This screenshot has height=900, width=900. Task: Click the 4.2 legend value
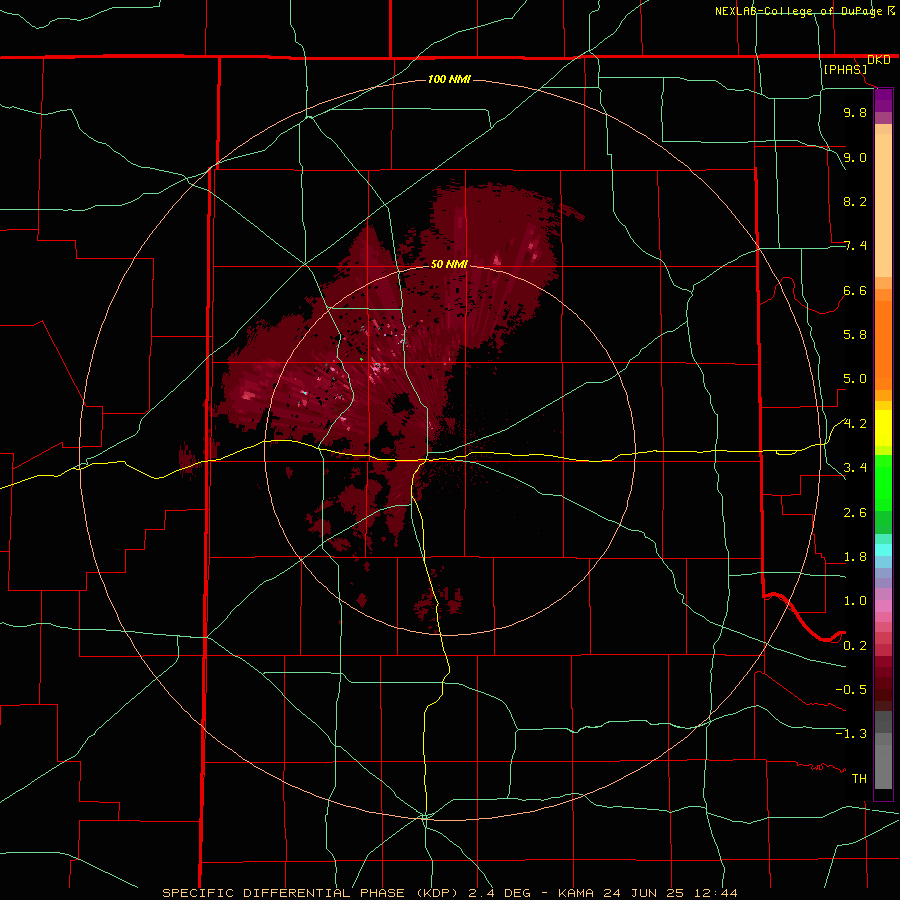(855, 424)
